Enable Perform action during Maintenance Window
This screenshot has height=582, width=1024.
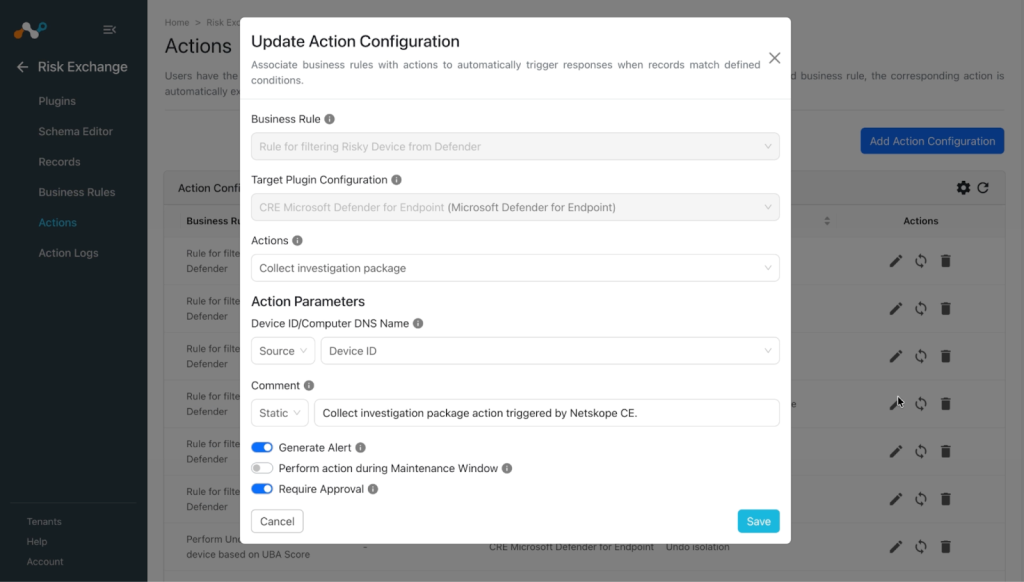point(262,468)
